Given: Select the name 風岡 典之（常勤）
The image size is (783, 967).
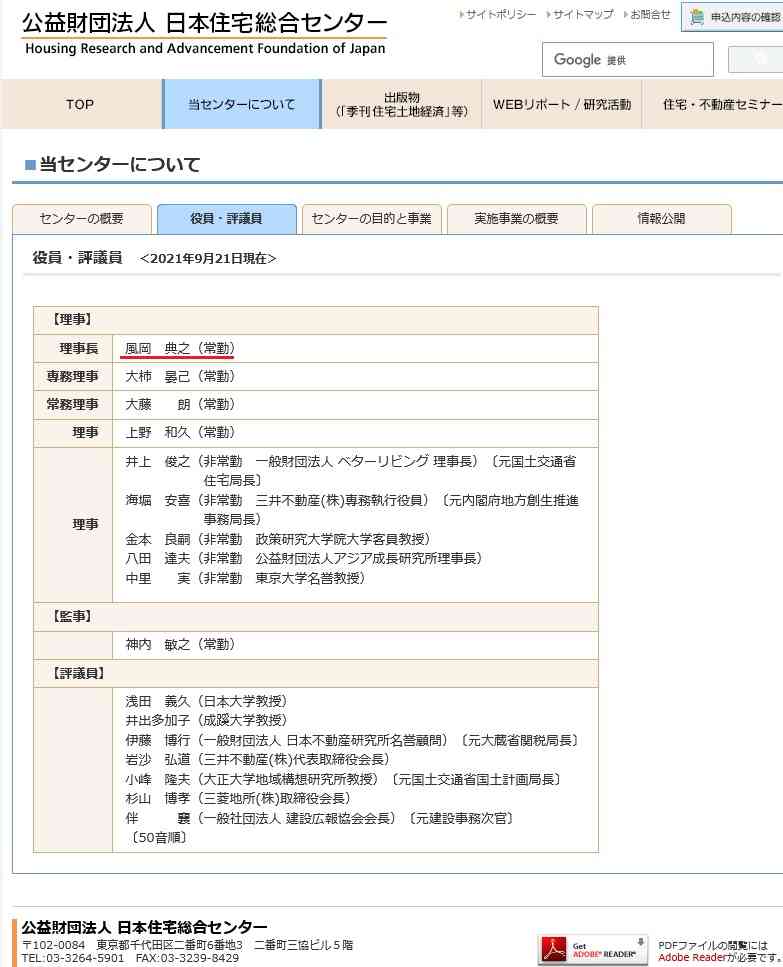Looking at the screenshot, I should coord(179,348).
